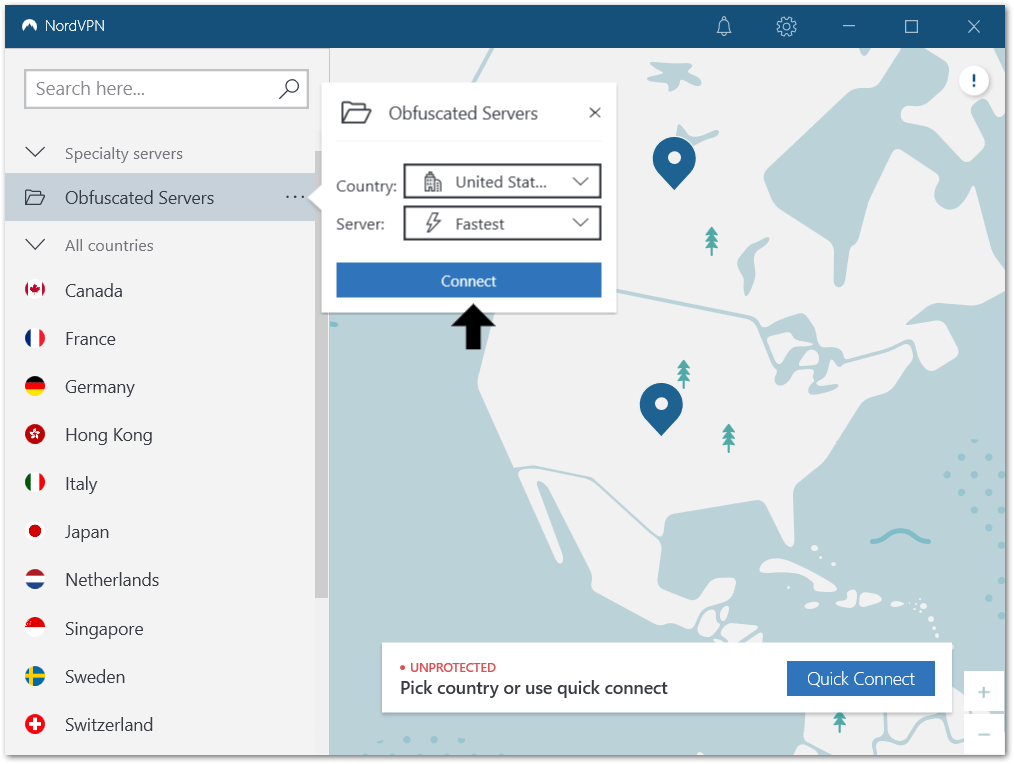Select Japan in the country list
This screenshot has width=1014, height=764.
click(x=160, y=532)
